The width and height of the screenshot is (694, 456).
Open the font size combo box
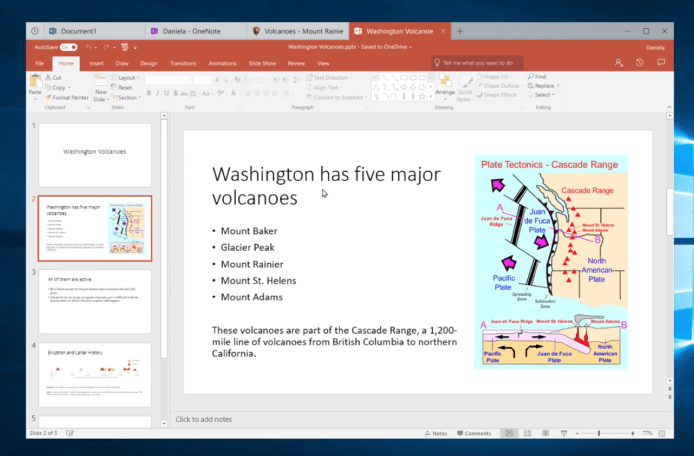203,80
